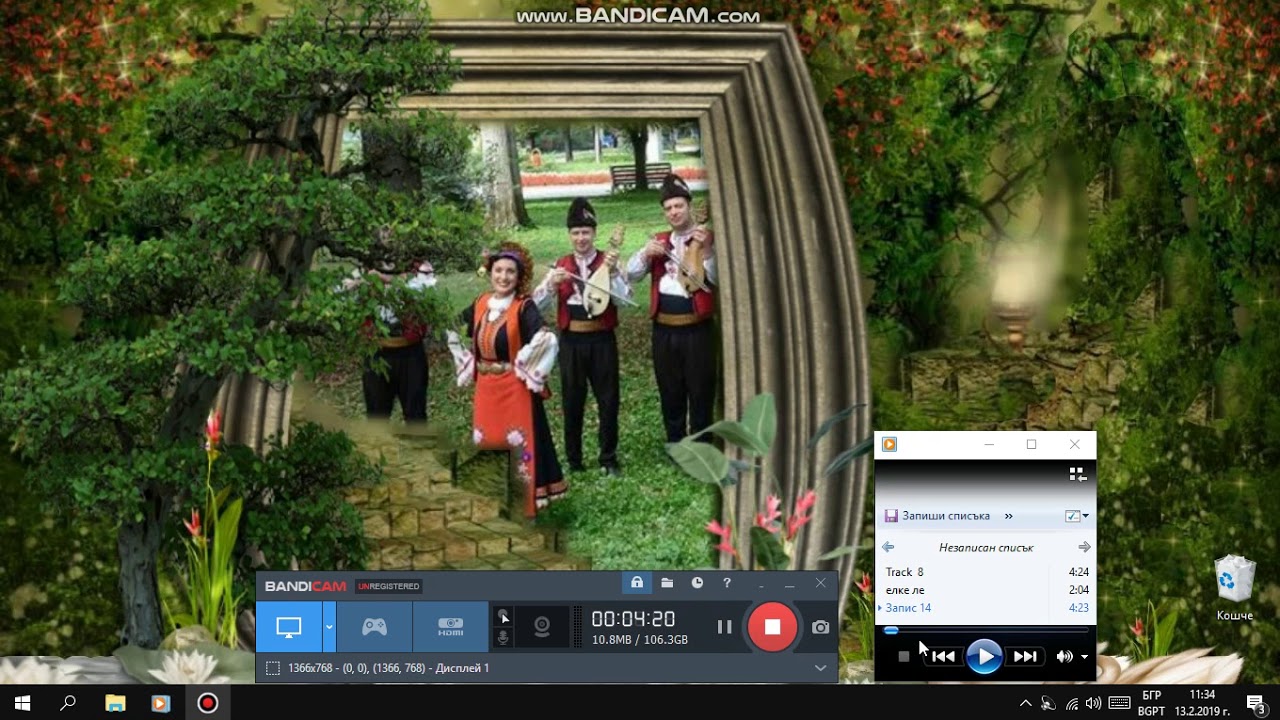Select Track 8 in the playlist
Viewport: 1280px width, 720px height.
[x=905, y=572]
